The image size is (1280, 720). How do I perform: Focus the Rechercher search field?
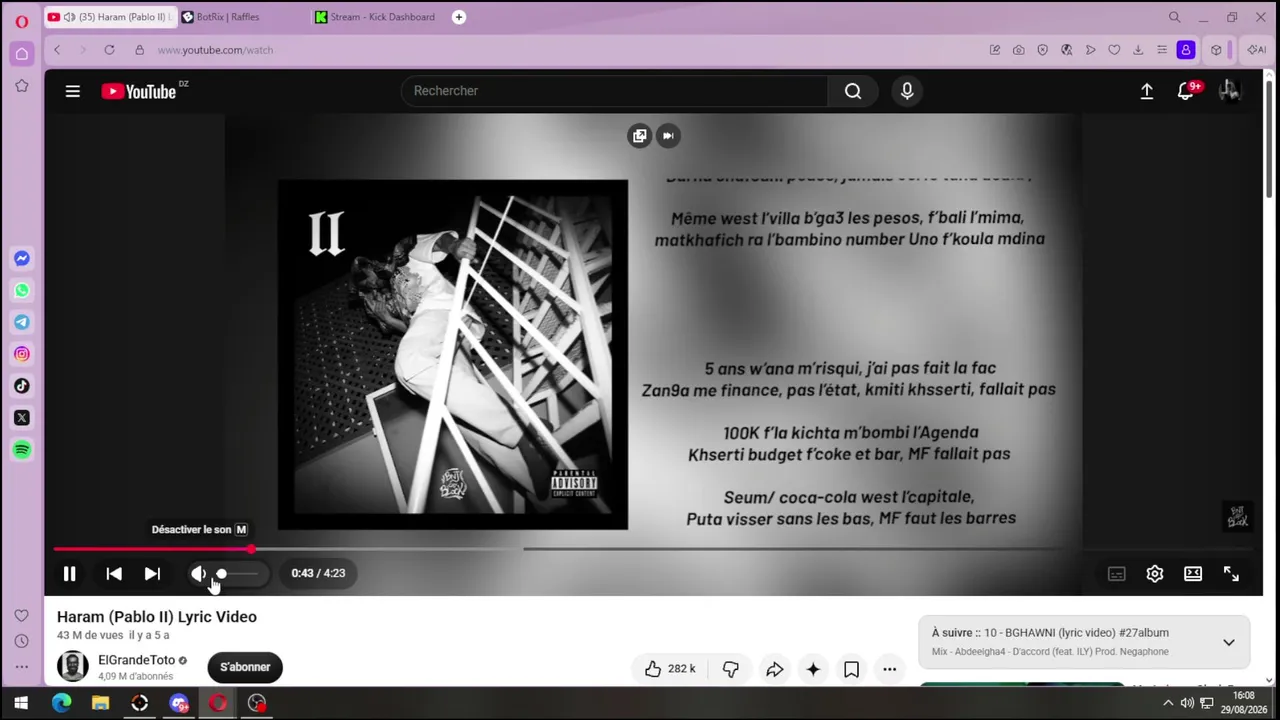[614, 91]
